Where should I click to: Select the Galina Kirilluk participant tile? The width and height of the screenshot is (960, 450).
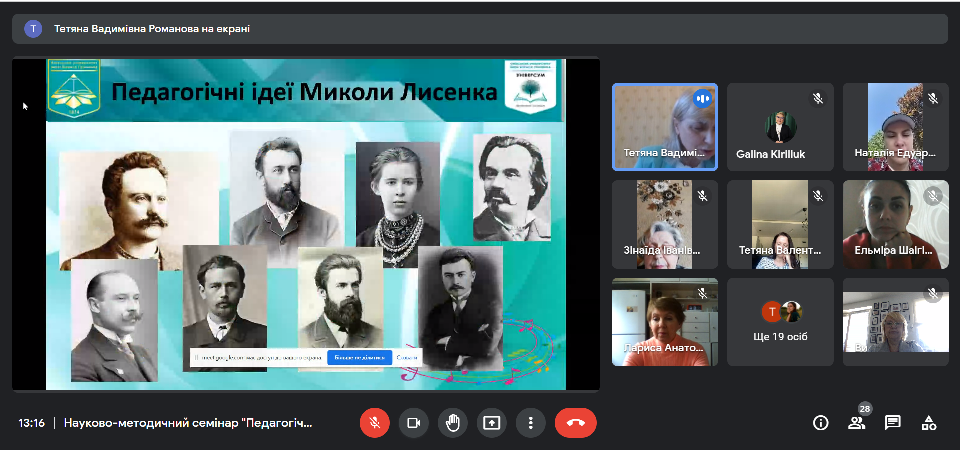(x=780, y=127)
